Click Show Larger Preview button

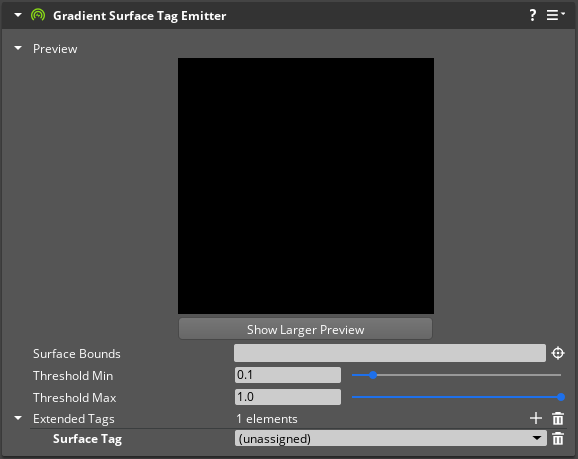point(305,329)
